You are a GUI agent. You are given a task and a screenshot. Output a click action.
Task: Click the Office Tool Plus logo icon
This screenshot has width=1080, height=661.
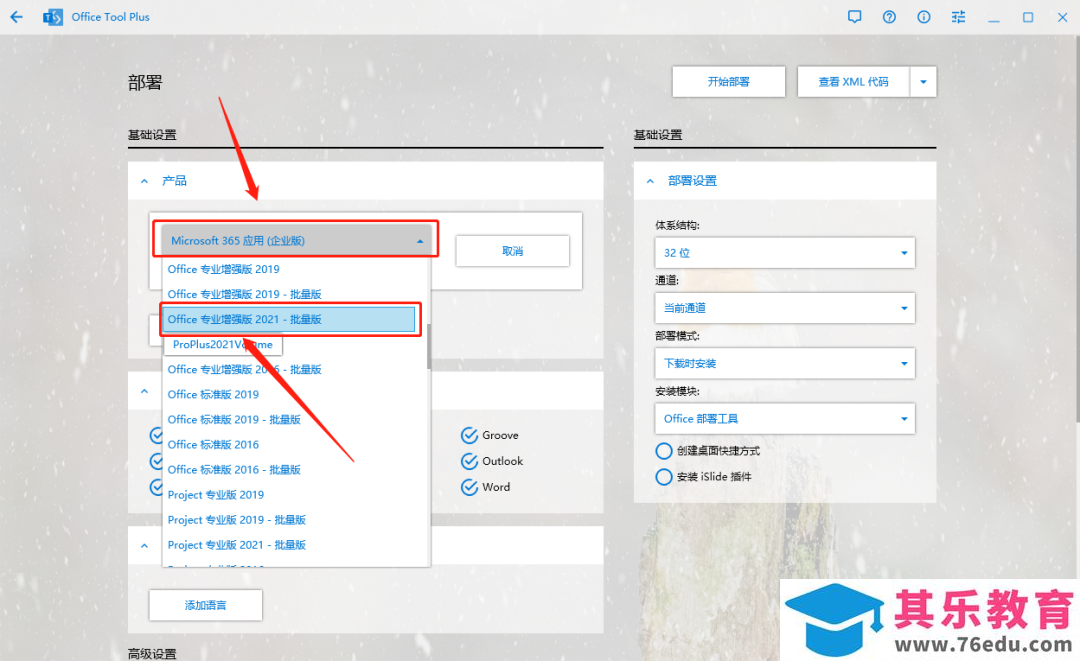(x=52, y=17)
